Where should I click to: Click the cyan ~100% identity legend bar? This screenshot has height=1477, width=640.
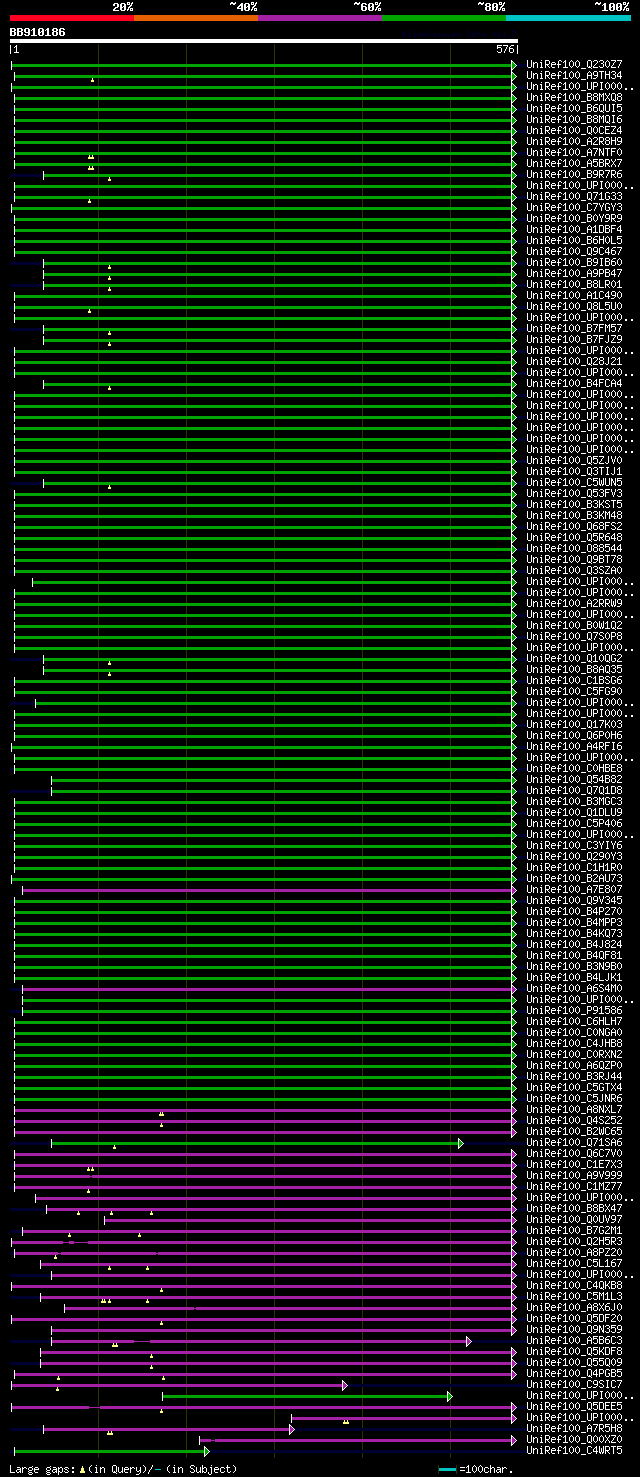point(568,18)
